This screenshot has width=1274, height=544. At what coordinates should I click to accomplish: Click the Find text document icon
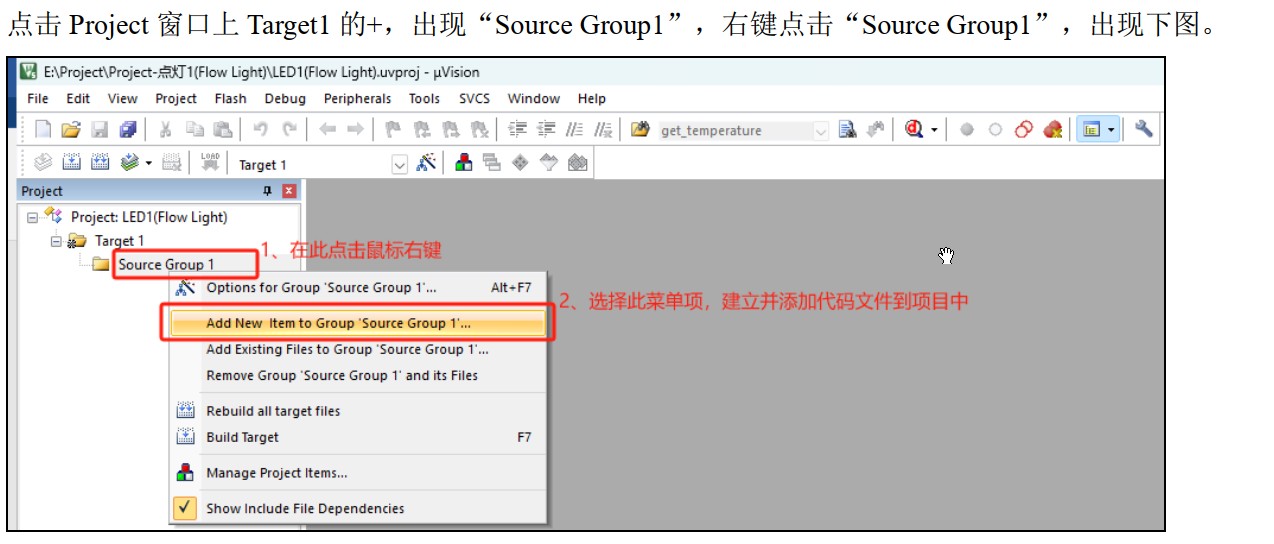coord(848,130)
